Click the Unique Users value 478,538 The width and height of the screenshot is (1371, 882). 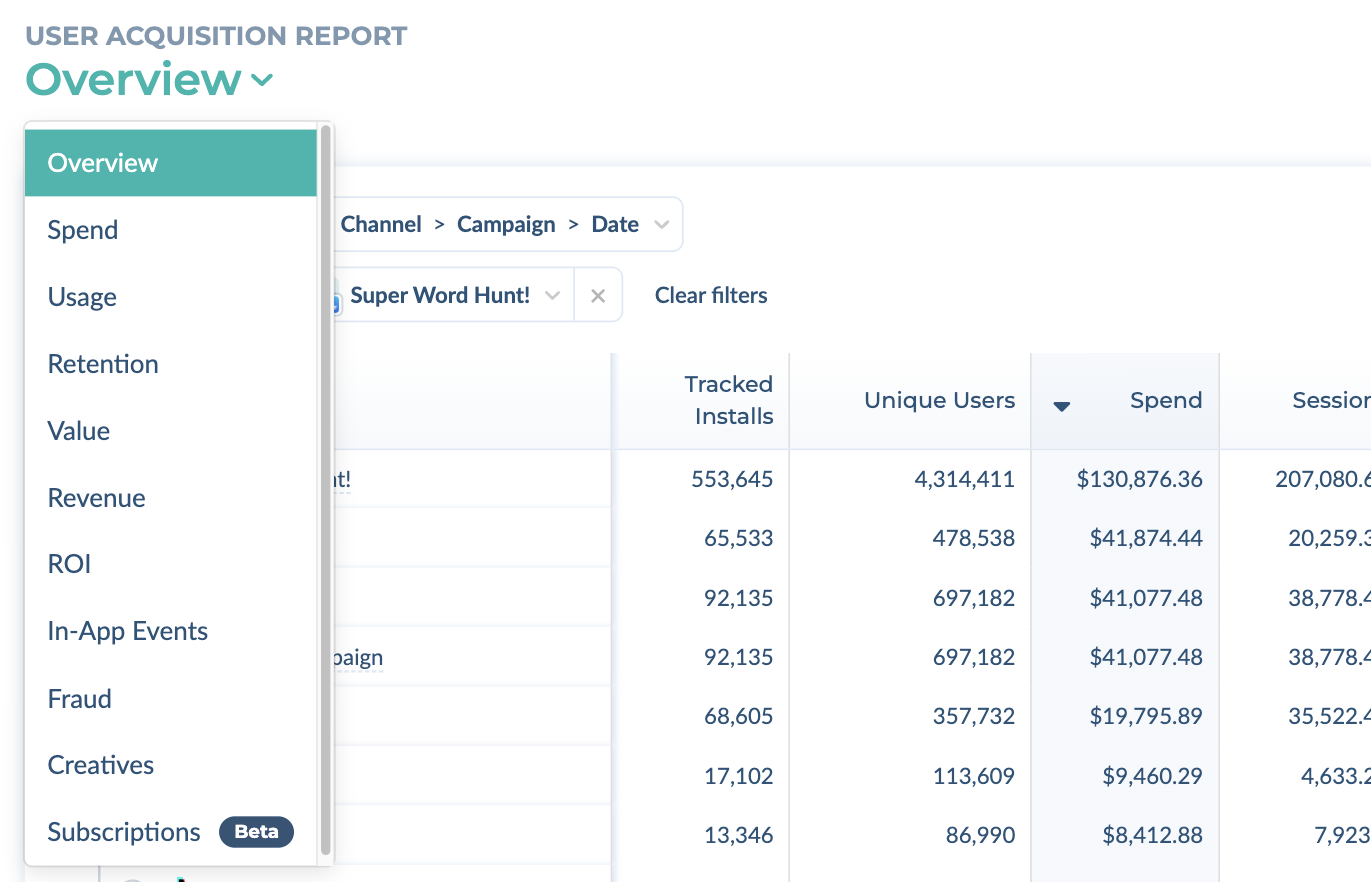click(x=973, y=539)
